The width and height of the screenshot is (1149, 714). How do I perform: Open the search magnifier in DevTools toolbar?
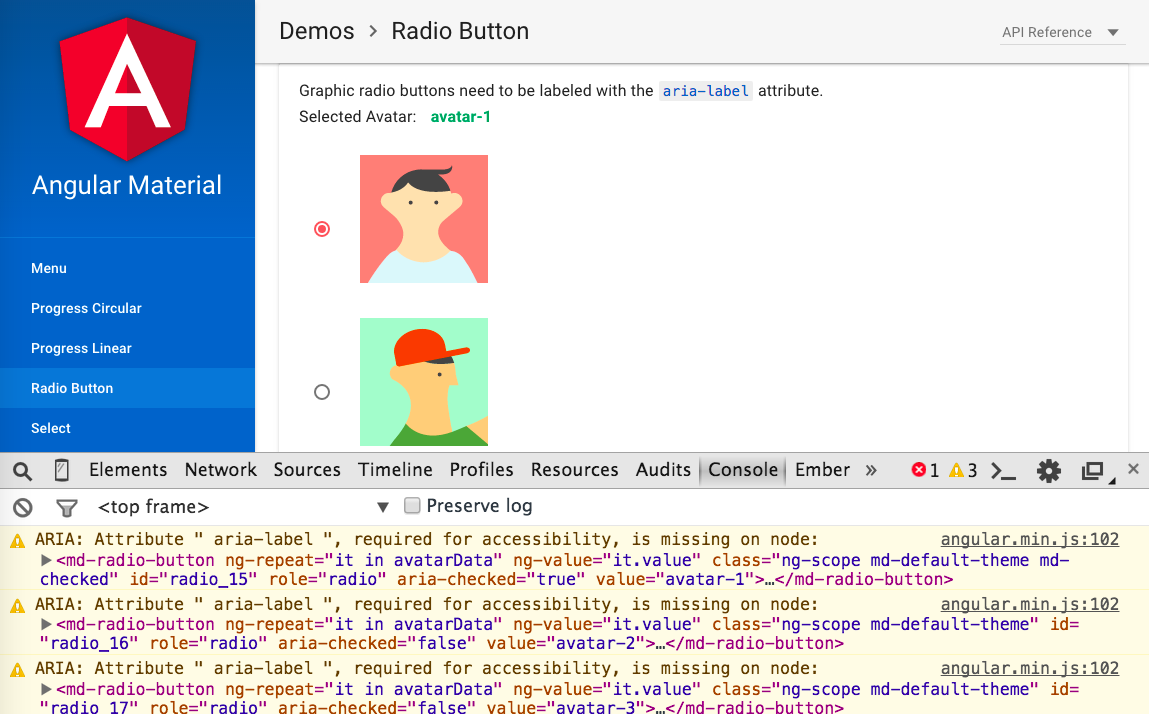(22, 469)
